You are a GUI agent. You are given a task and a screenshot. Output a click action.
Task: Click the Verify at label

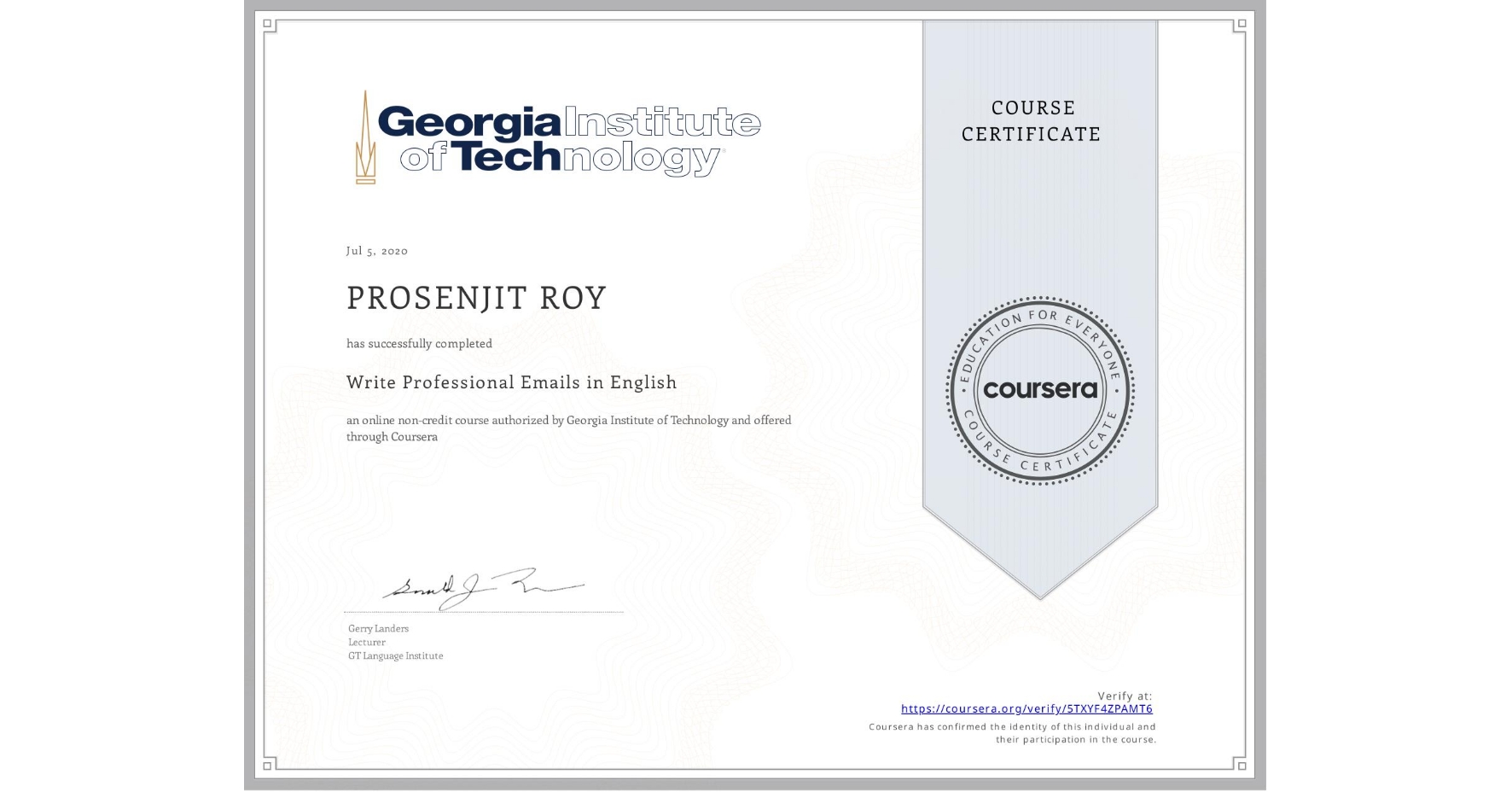pyautogui.click(x=1124, y=695)
